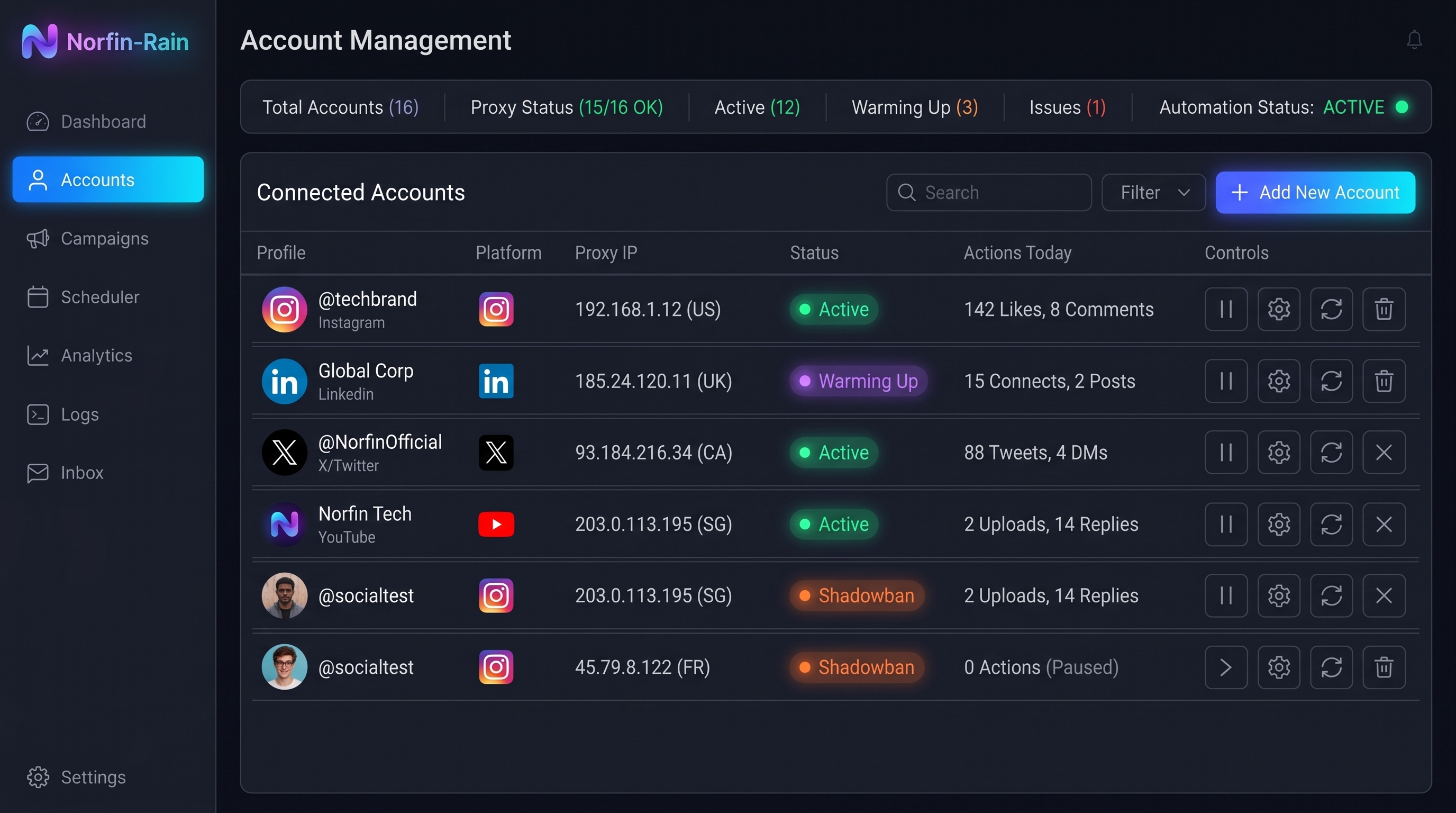Click the Proxy Status (15/16 OK) summary
The width and height of the screenshot is (1456, 813).
(x=566, y=107)
